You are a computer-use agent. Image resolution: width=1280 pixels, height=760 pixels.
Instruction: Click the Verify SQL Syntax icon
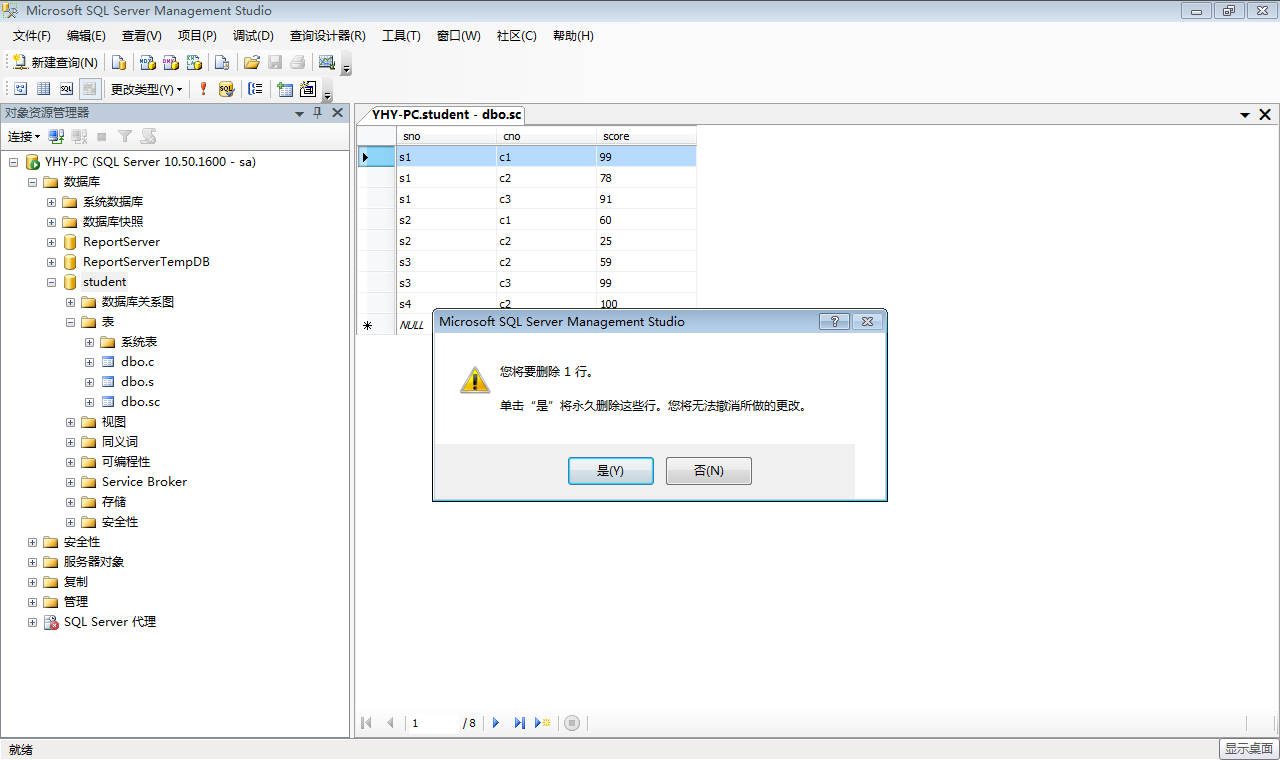pos(226,89)
